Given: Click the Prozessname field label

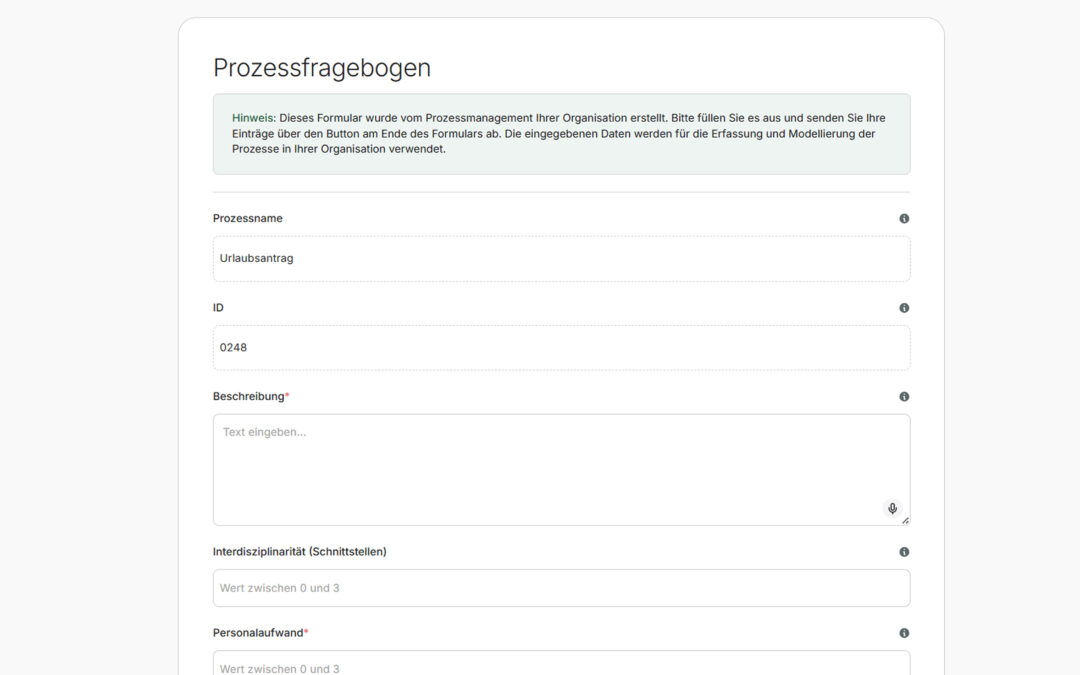Looking at the screenshot, I should [x=247, y=218].
